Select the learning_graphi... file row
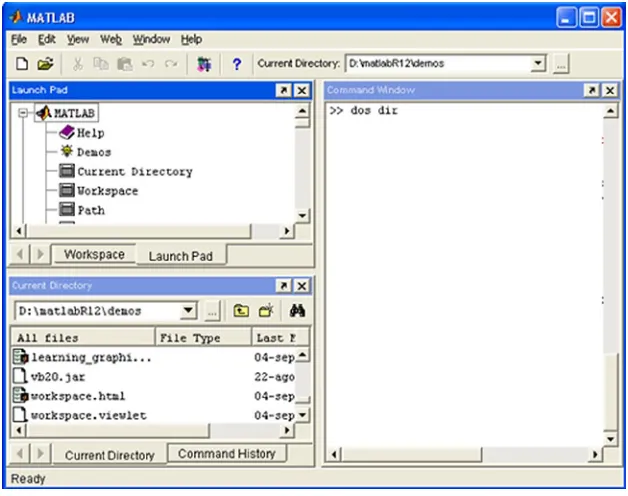628x496 pixels. (153, 357)
